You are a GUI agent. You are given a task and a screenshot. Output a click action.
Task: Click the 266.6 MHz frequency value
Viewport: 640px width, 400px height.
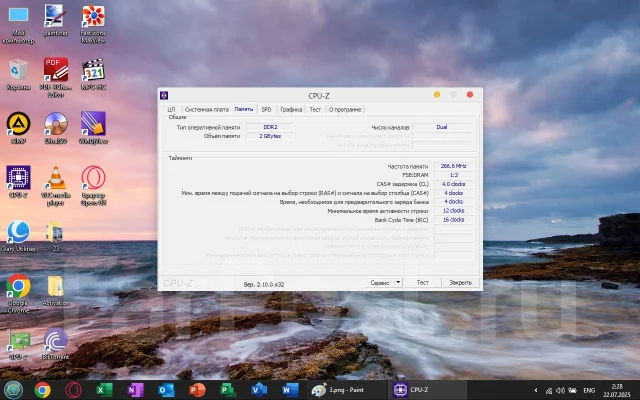click(453, 166)
